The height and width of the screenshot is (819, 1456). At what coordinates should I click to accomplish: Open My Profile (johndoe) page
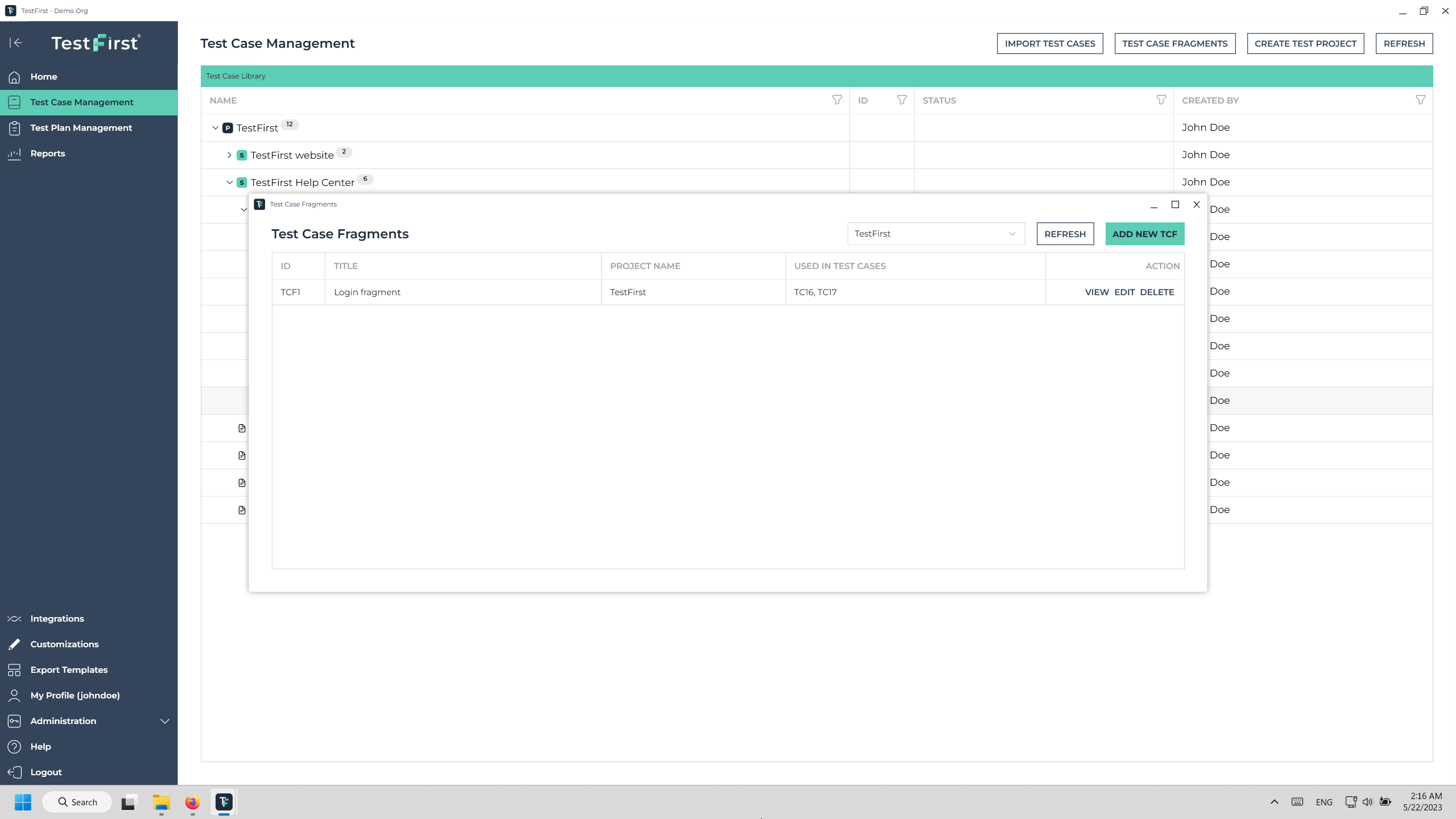point(75,696)
